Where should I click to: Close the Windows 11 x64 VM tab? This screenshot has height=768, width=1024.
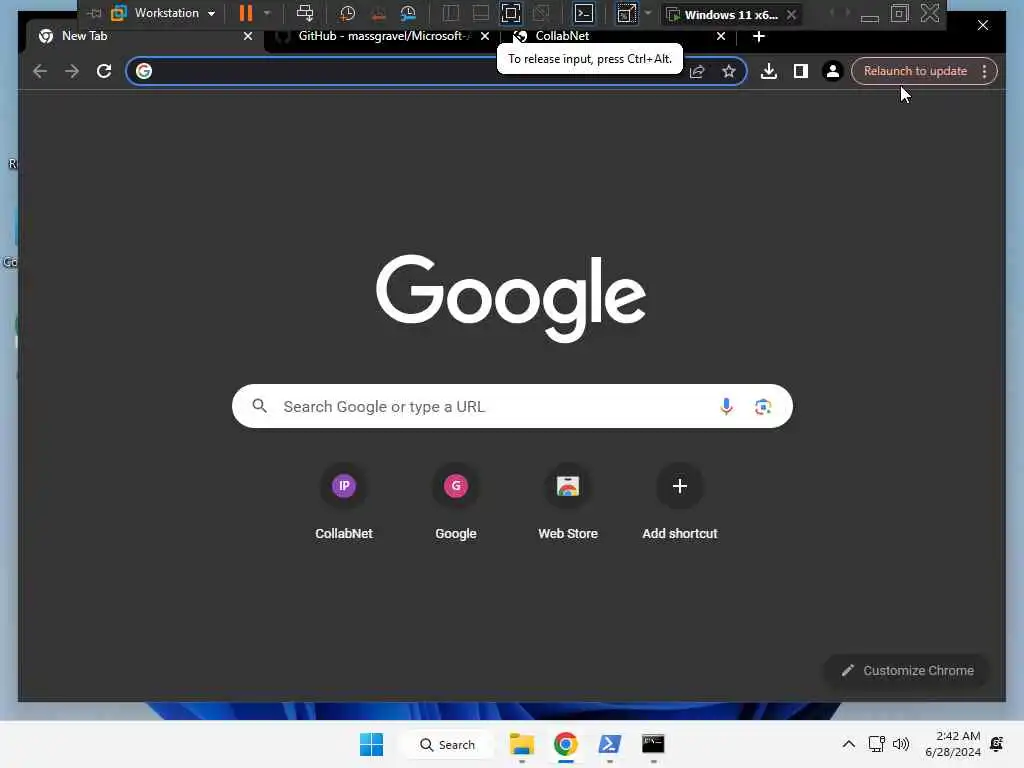coord(792,14)
